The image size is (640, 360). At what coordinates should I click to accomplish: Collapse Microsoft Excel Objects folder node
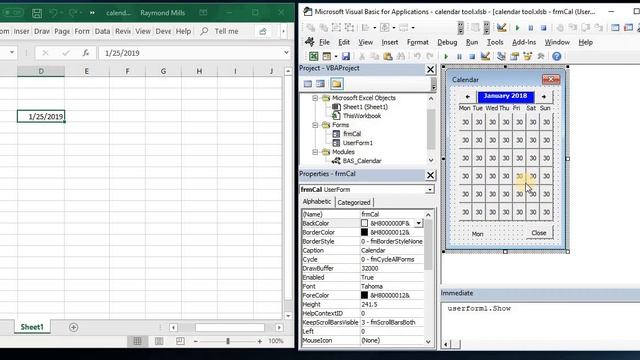coord(315,98)
